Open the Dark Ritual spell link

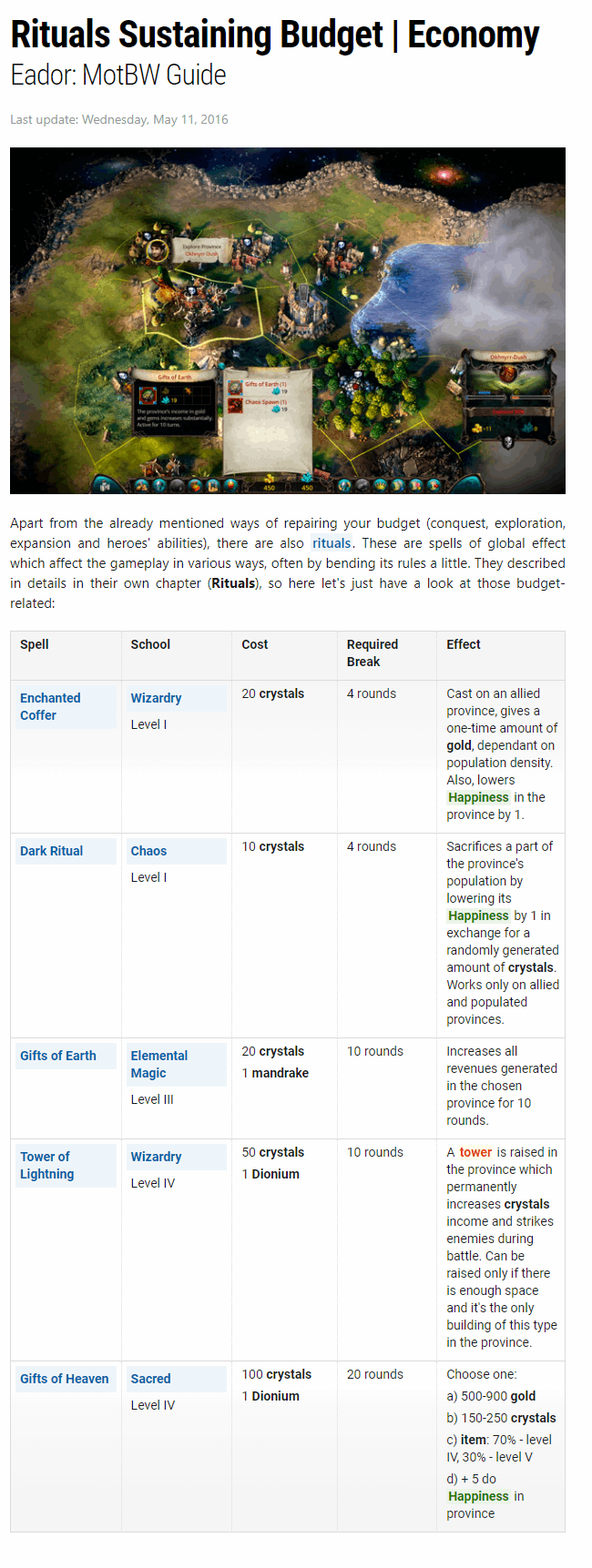coord(51,851)
